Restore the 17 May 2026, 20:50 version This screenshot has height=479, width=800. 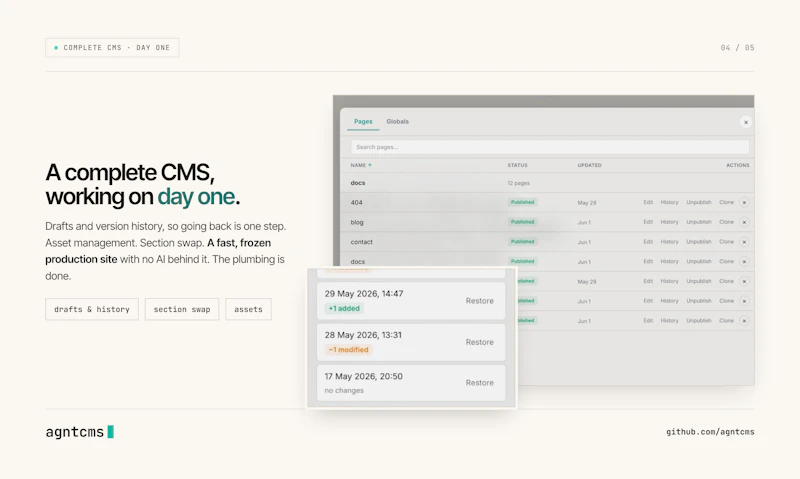coord(479,383)
